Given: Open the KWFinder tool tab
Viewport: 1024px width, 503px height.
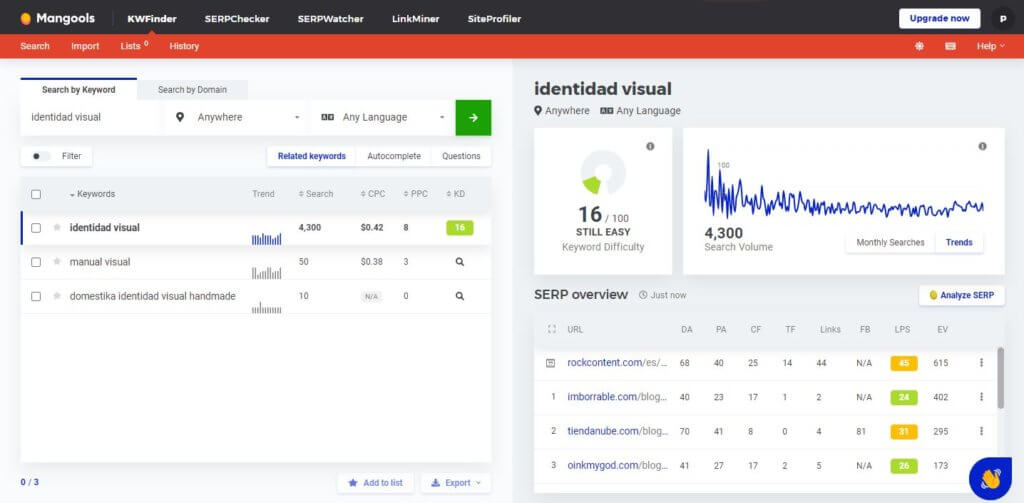Looking at the screenshot, I should click(x=152, y=19).
